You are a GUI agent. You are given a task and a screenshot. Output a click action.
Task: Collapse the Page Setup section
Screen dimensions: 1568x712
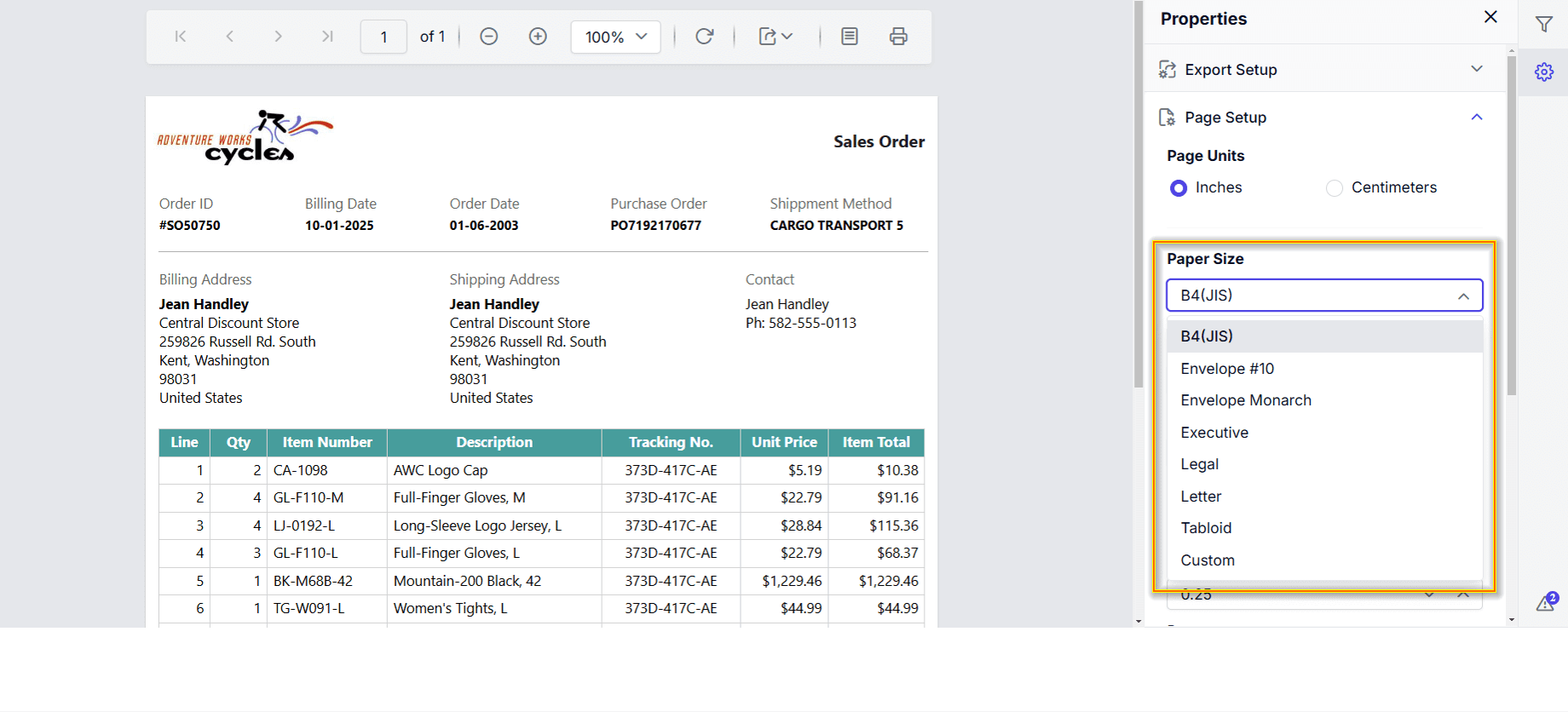1477,118
